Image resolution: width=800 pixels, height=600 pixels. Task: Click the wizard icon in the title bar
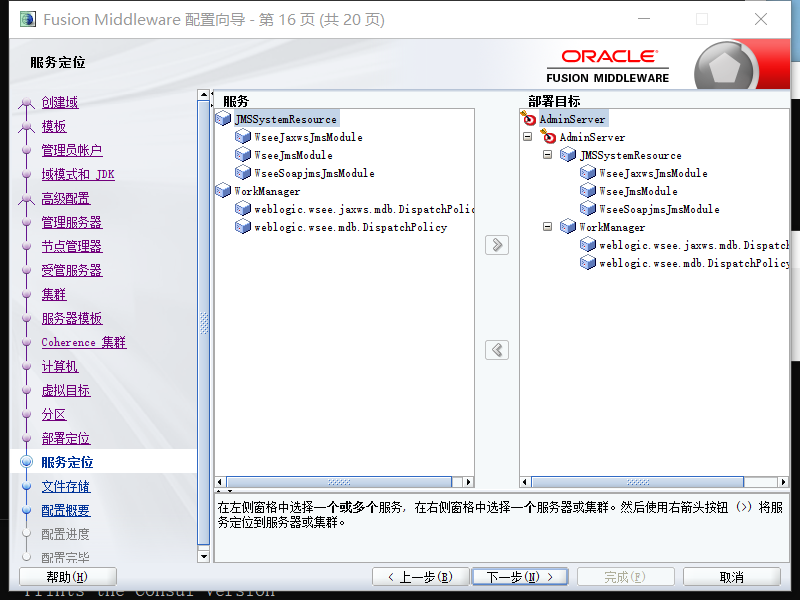(x=27, y=19)
